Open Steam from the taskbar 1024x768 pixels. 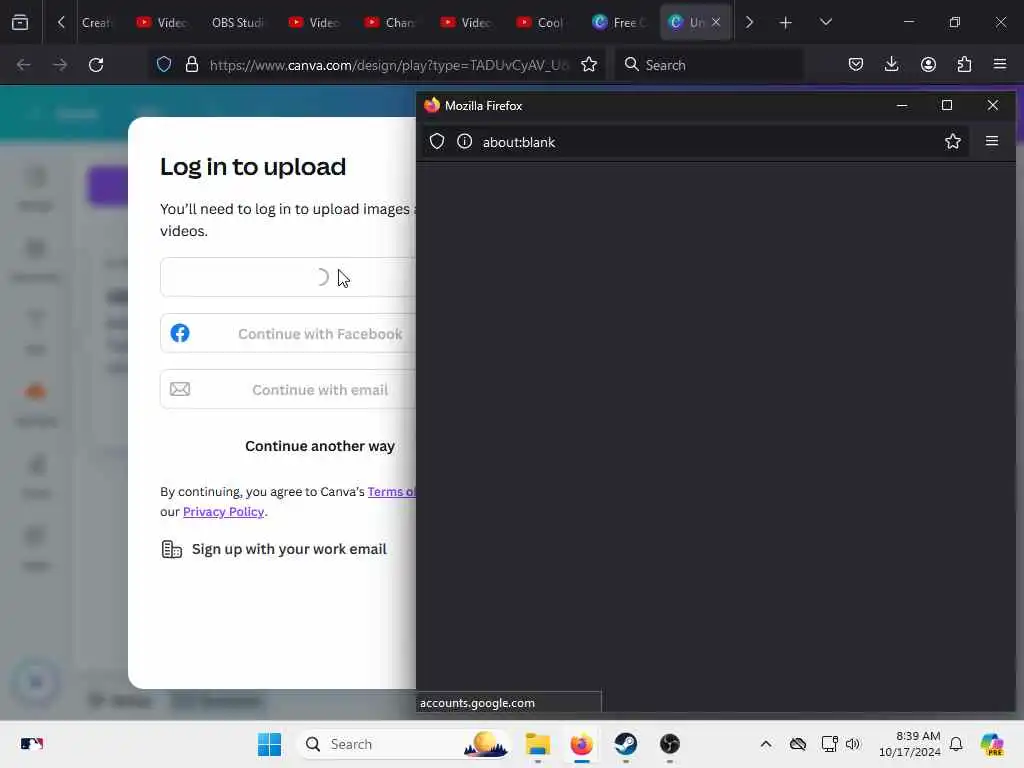coord(626,744)
